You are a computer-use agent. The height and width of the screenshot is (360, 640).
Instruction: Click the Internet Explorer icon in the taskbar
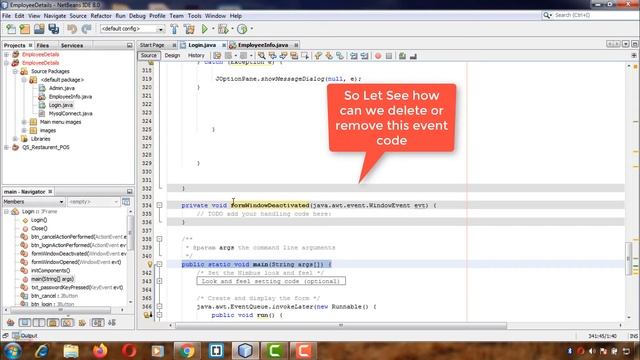(42, 351)
